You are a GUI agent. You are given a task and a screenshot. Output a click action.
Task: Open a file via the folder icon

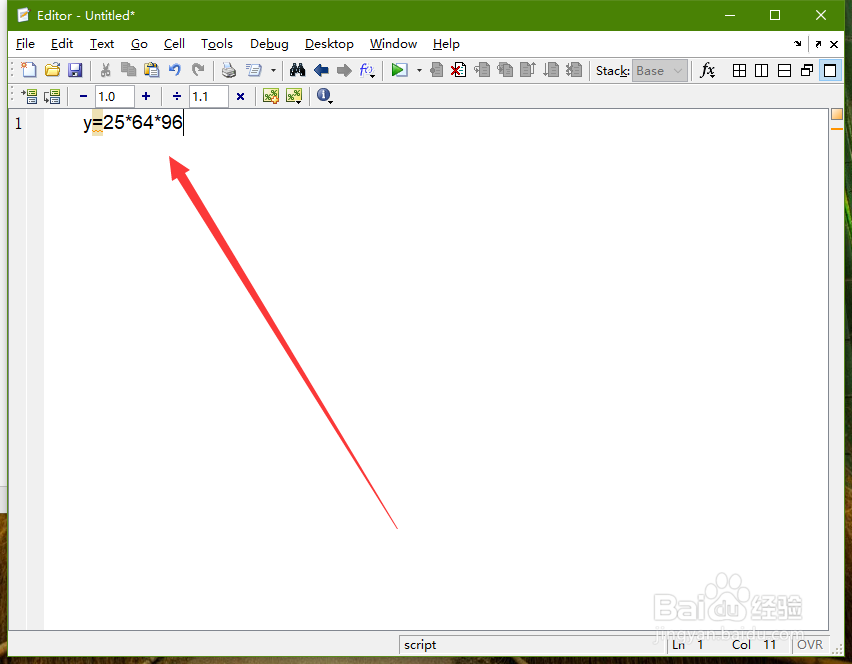pos(52,70)
